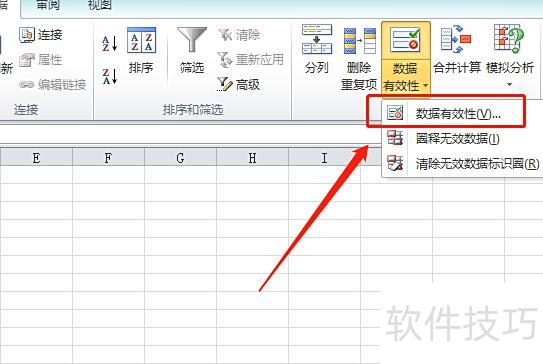Viewport: 543px width, 364px height.
Task: Click the 属性 (Properties) button
Action: (41, 60)
